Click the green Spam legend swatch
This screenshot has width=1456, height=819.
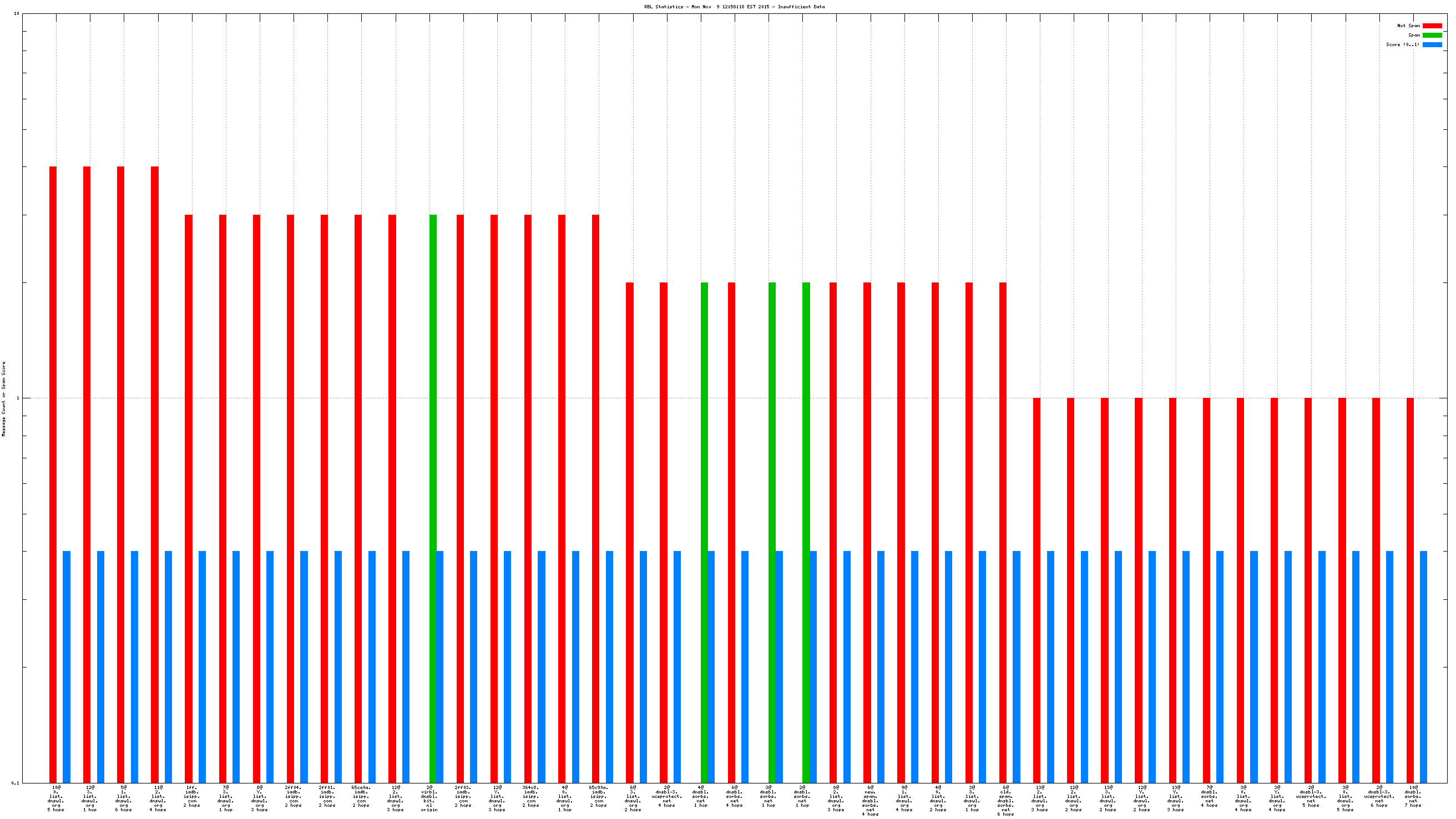(x=1432, y=35)
